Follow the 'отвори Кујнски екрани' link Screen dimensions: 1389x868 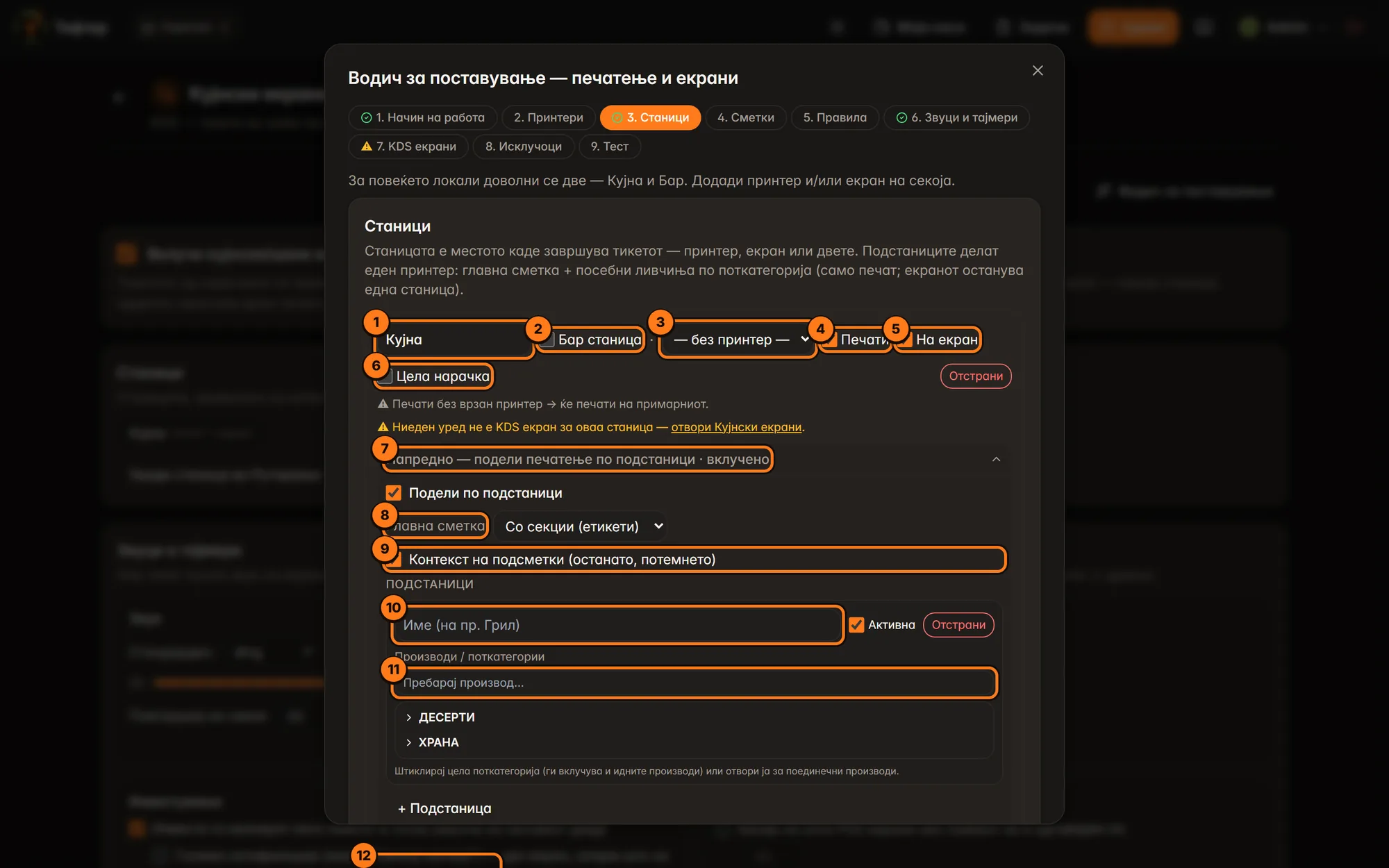(x=736, y=427)
